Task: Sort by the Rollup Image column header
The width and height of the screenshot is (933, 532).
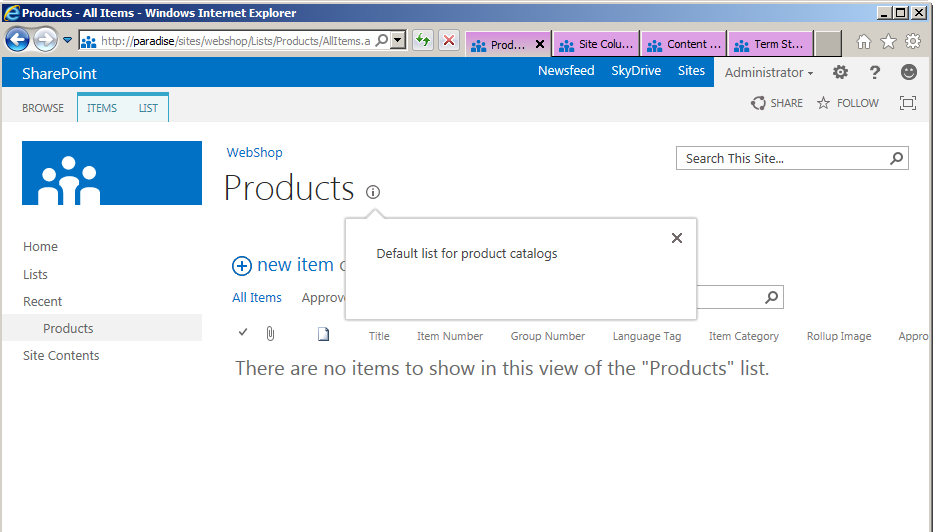Action: pyautogui.click(x=839, y=336)
